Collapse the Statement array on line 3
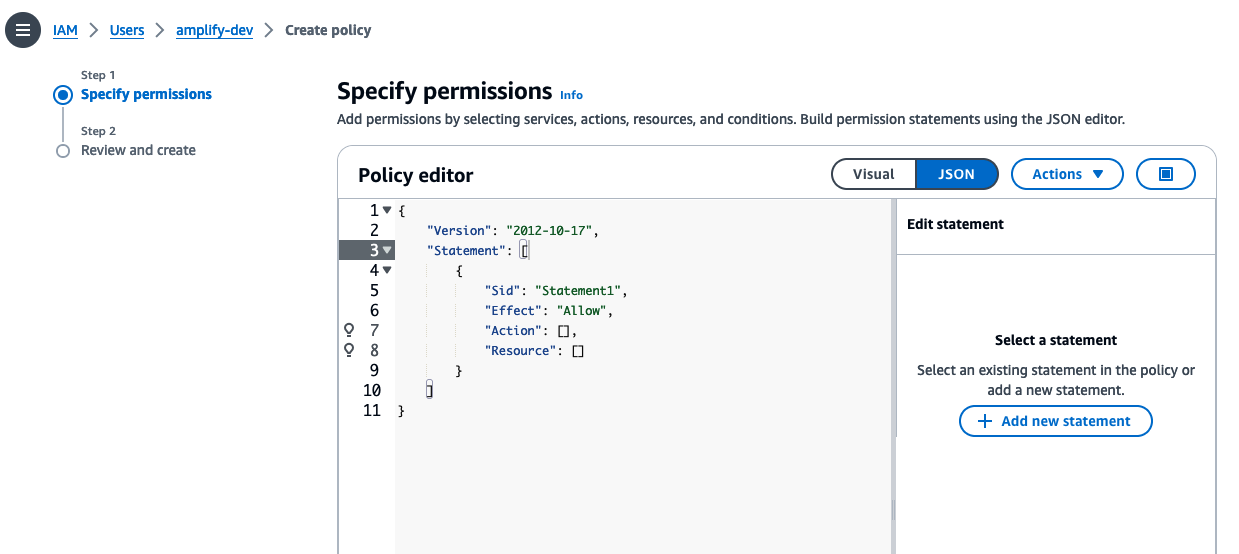Image resolution: width=1239 pixels, height=554 pixels. click(387, 250)
